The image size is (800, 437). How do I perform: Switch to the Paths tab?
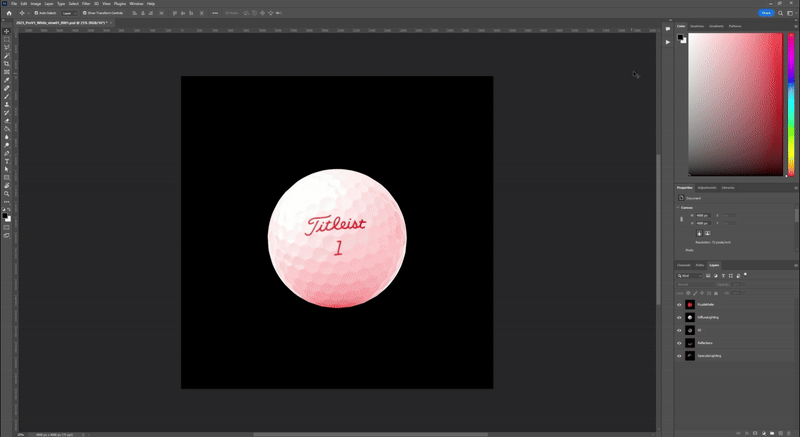tap(700, 265)
